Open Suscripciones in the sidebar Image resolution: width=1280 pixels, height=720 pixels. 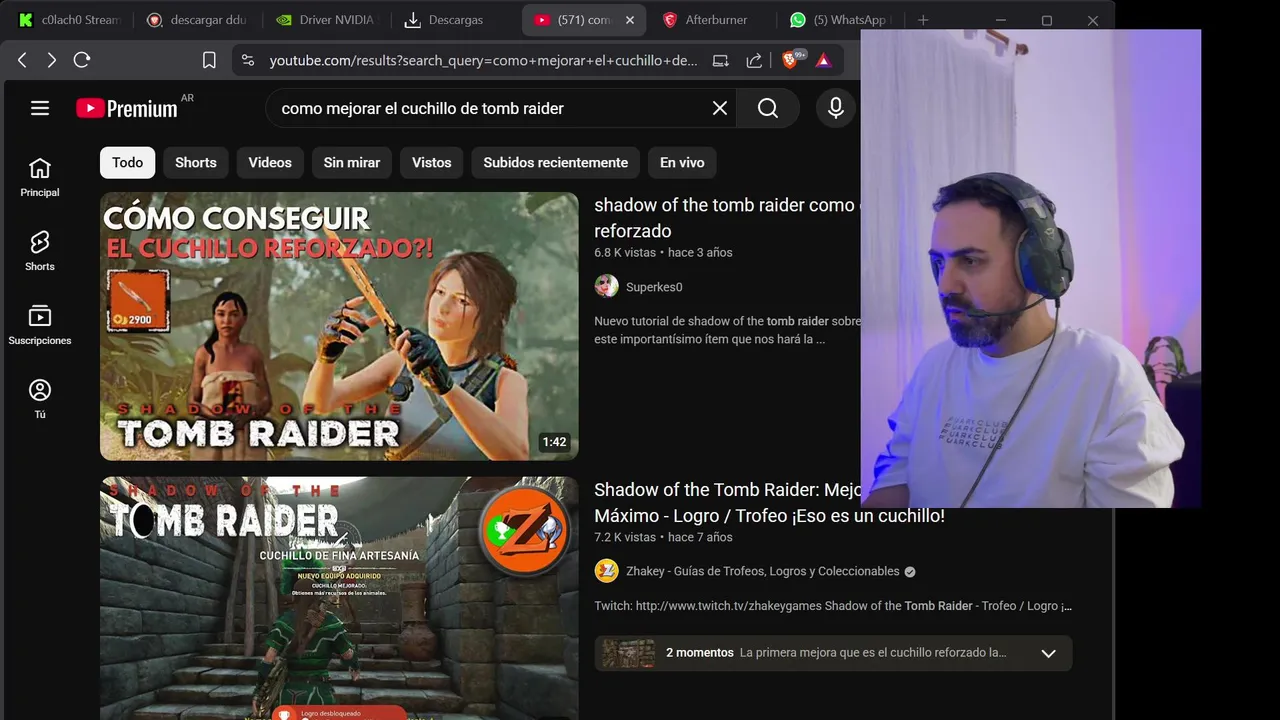40,325
